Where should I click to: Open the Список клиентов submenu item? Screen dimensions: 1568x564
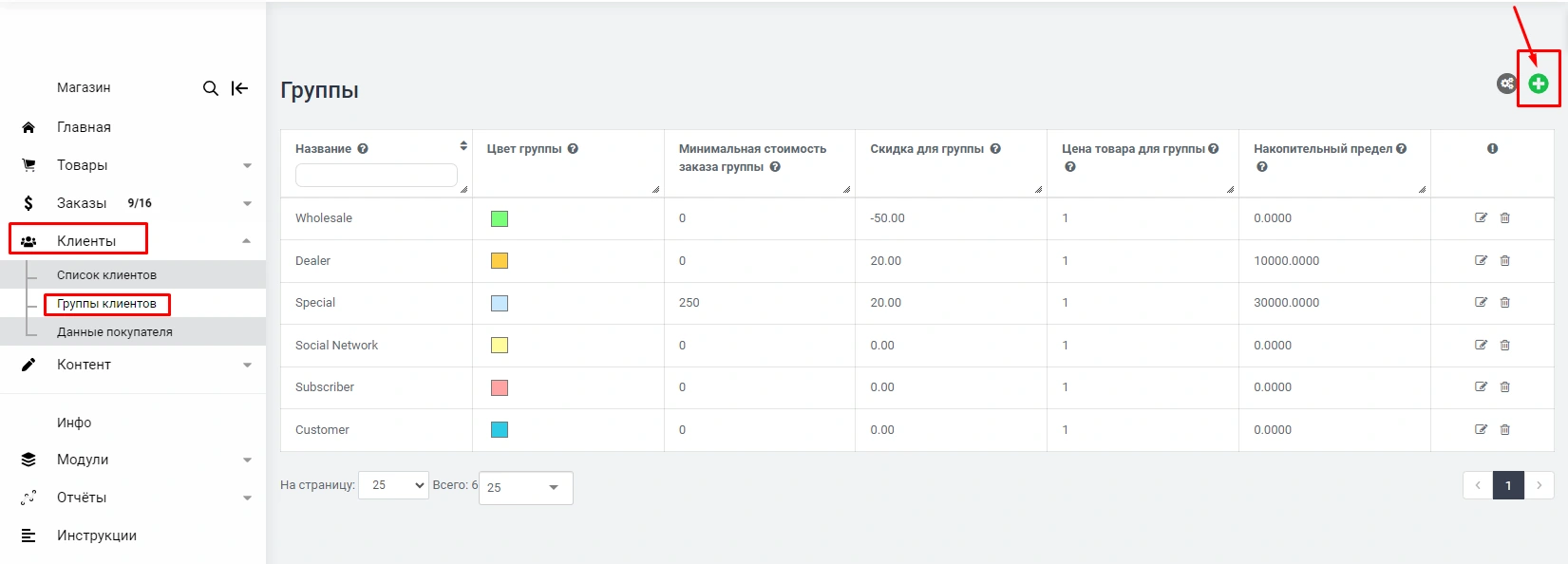point(106,275)
